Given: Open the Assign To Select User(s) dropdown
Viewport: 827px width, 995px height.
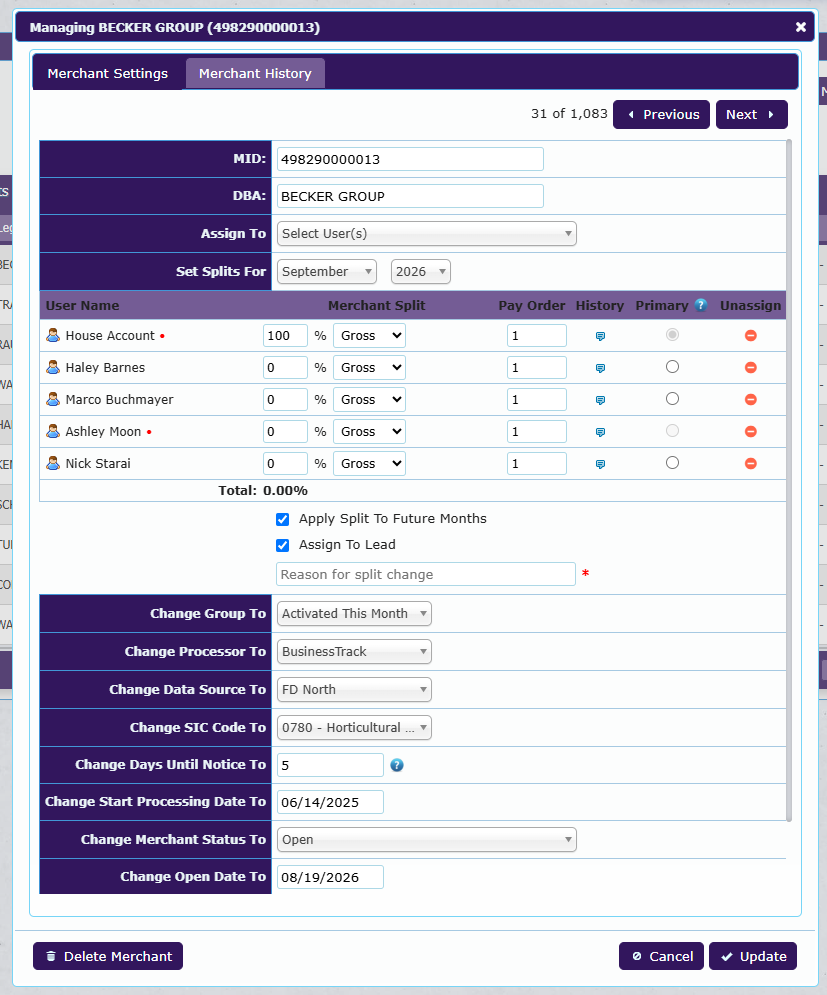Looking at the screenshot, I should 427,234.
